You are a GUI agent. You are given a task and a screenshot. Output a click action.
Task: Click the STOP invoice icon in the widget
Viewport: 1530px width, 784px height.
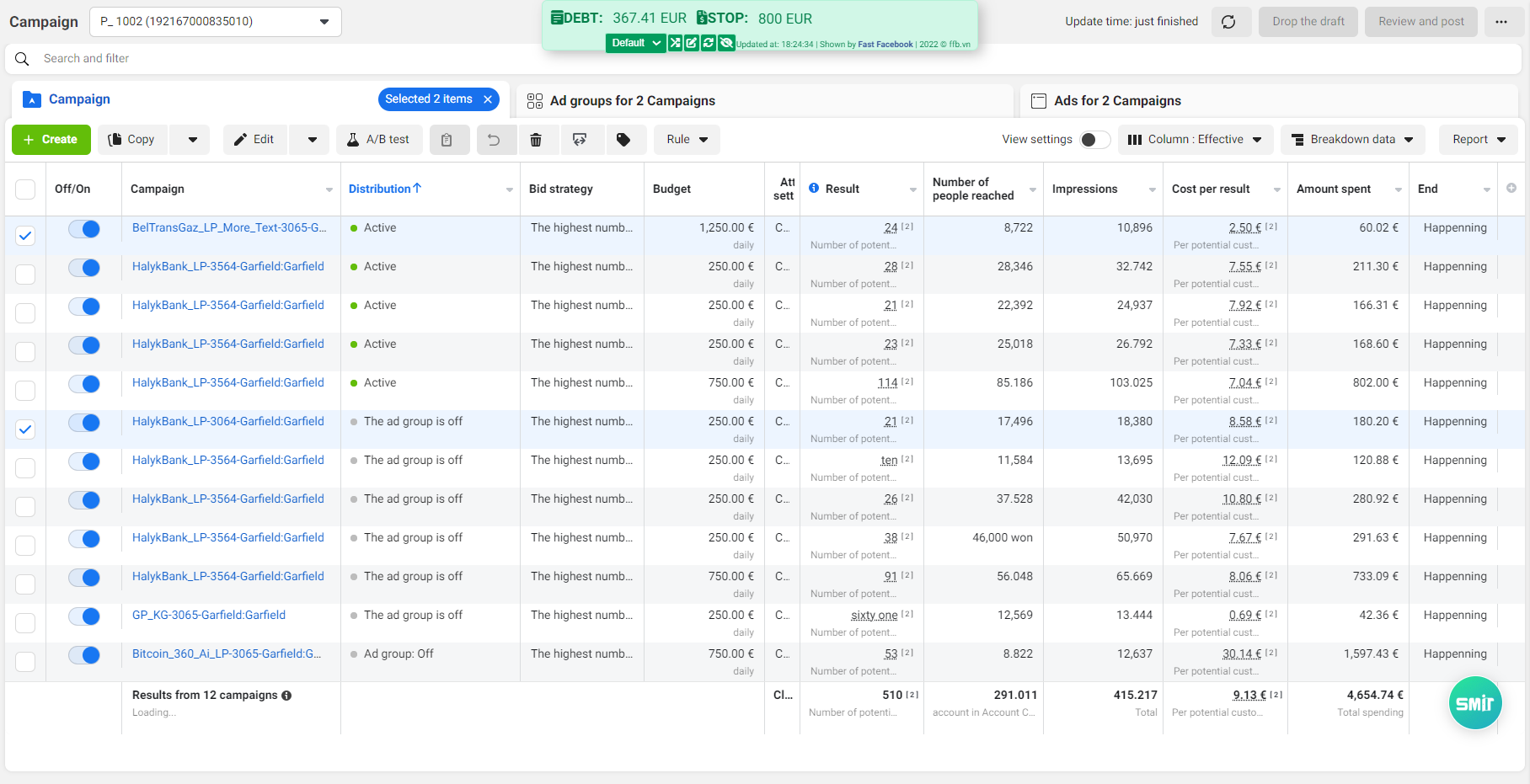[701, 18]
